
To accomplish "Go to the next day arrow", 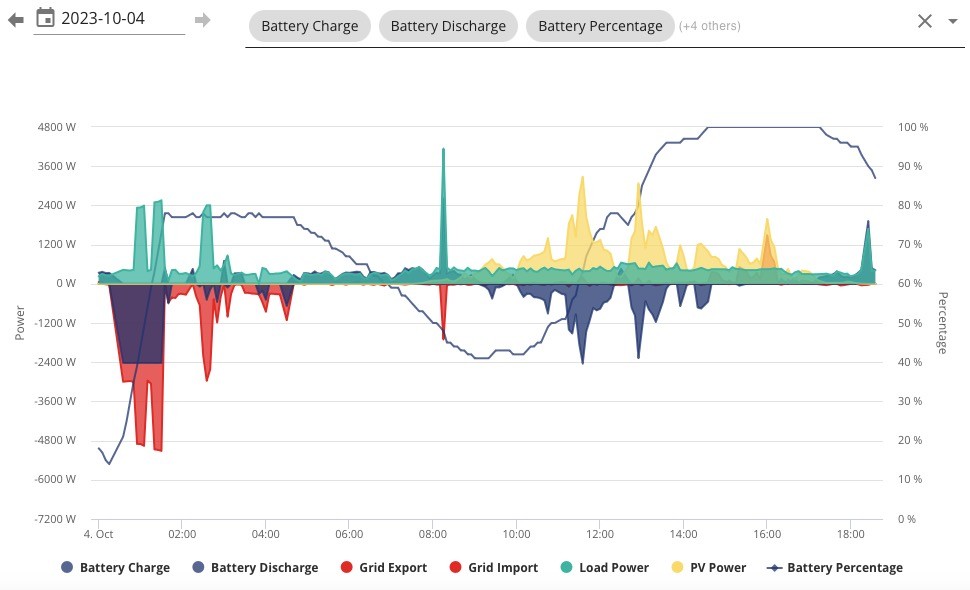I will tap(202, 20).
